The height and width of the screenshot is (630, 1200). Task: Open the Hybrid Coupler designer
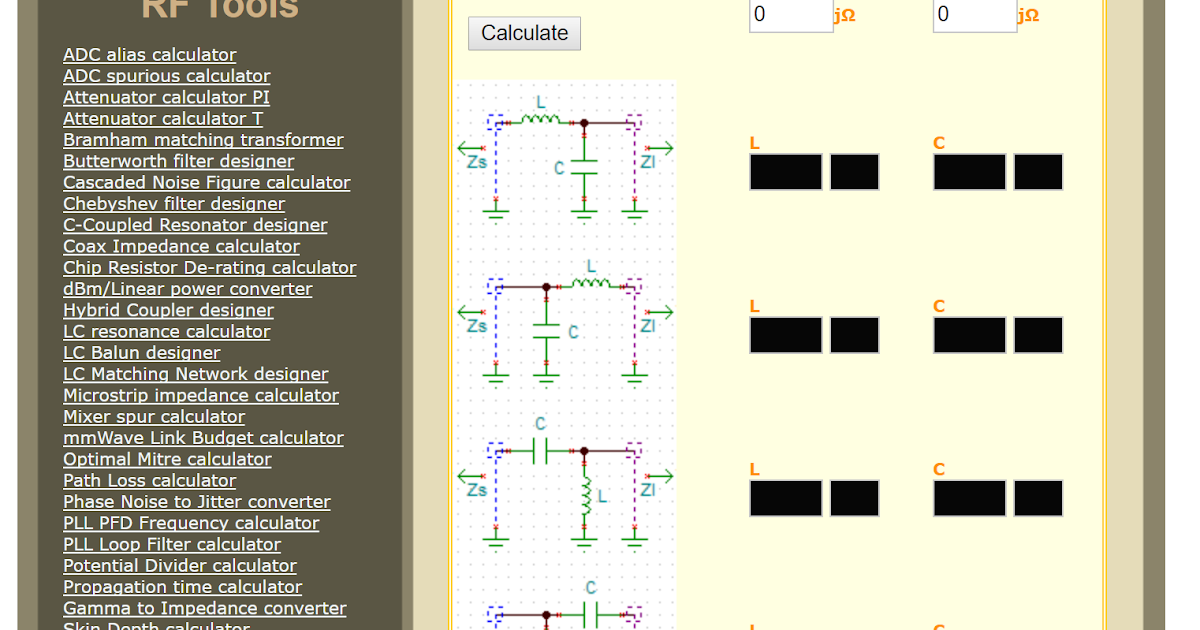pos(167,310)
